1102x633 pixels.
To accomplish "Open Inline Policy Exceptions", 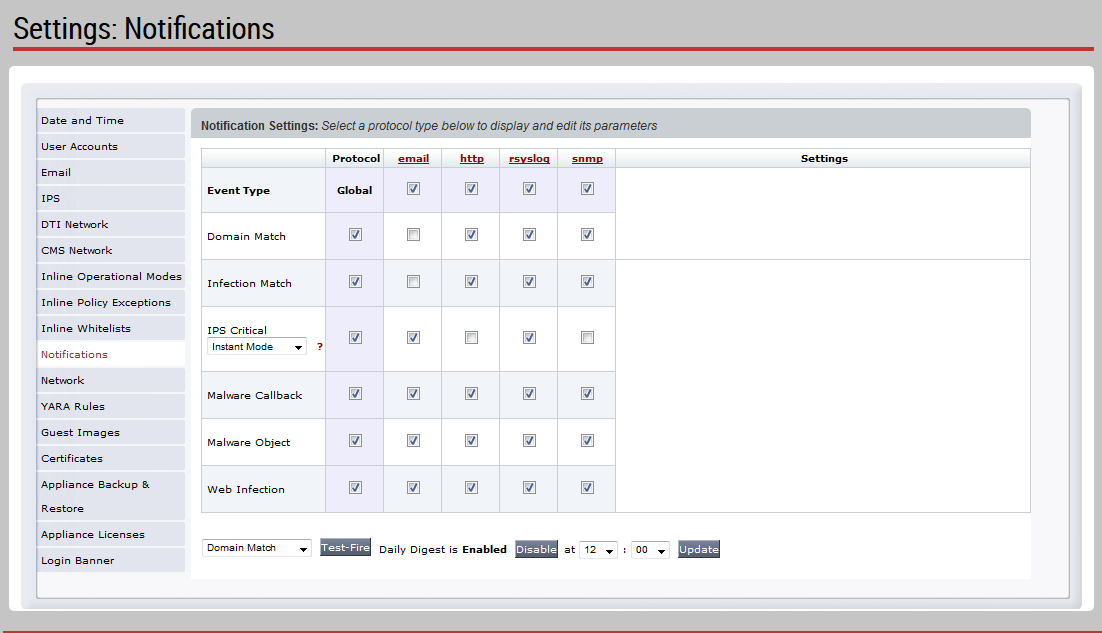I will point(111,302).
